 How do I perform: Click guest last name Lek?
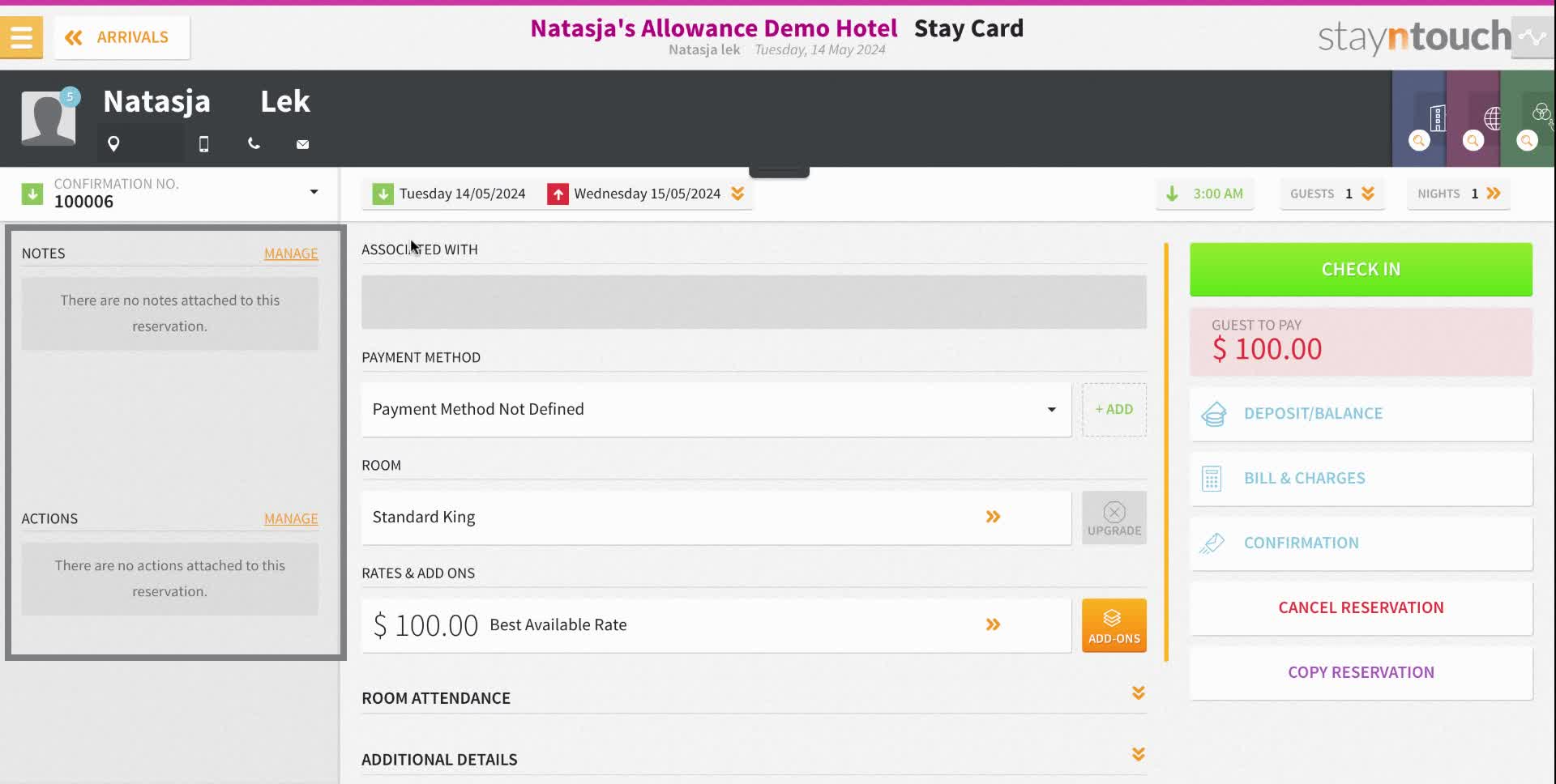point(284,102)
